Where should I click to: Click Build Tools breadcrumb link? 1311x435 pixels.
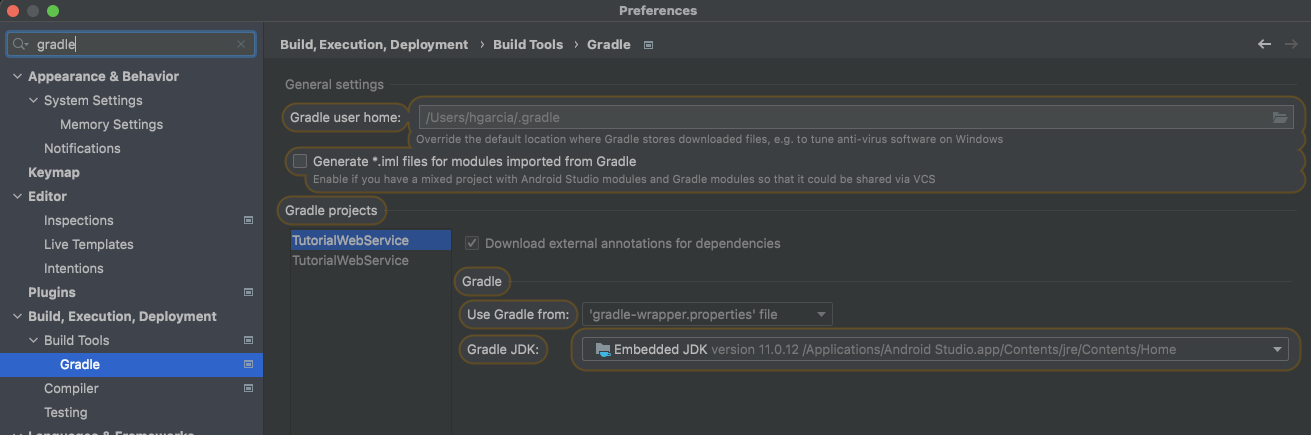[x=528, y=44]
